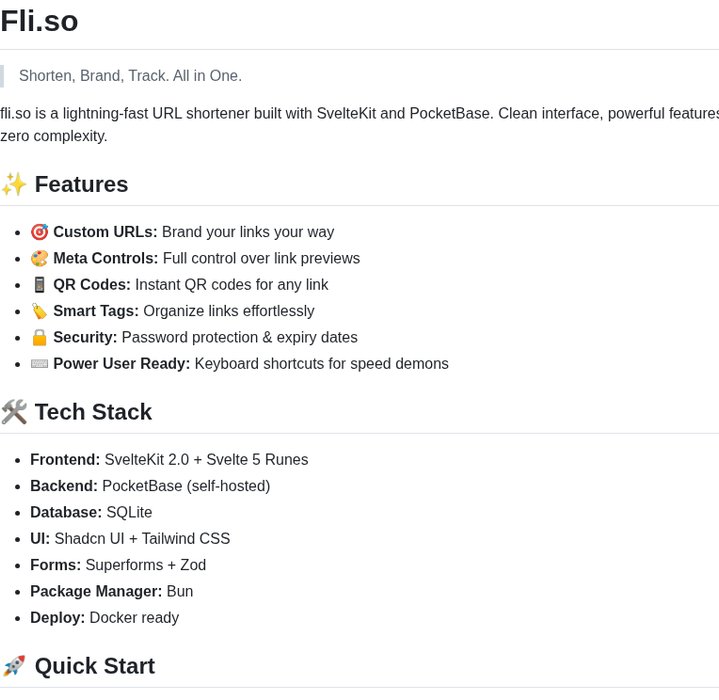Click the "Shadcn UI + Tailwind CSS" text
719x700 pixels.
[x=142, y=539]
